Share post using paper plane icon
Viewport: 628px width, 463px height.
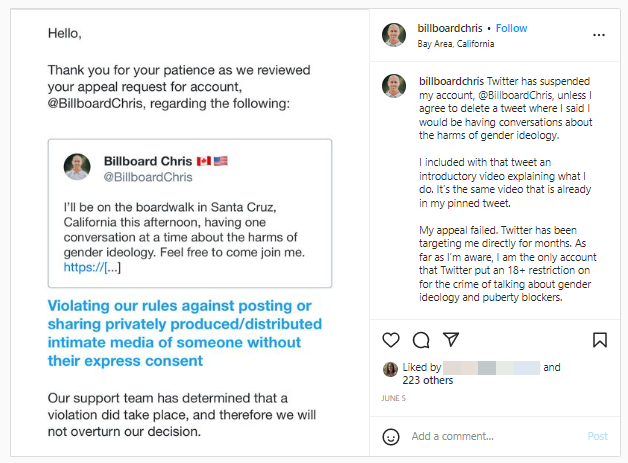click(x=451, y=340)
